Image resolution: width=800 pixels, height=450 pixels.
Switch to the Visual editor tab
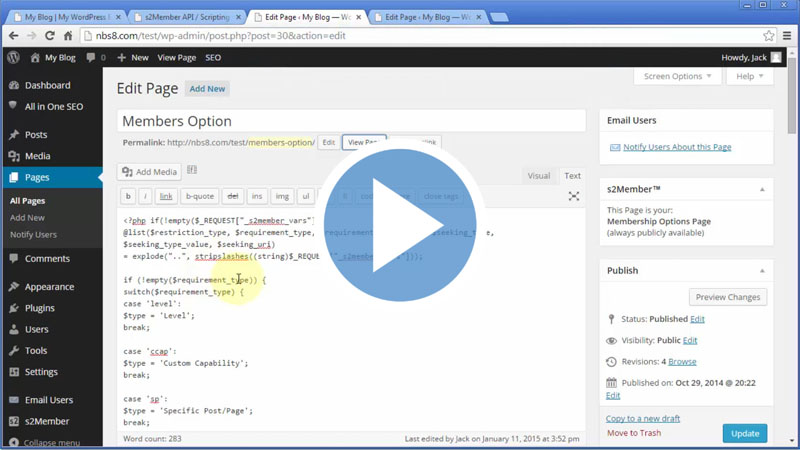(x=538, y=176)
